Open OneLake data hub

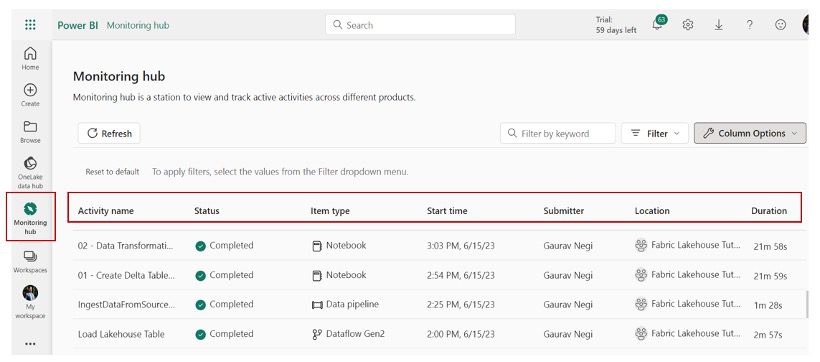click(x=30, y=173)
